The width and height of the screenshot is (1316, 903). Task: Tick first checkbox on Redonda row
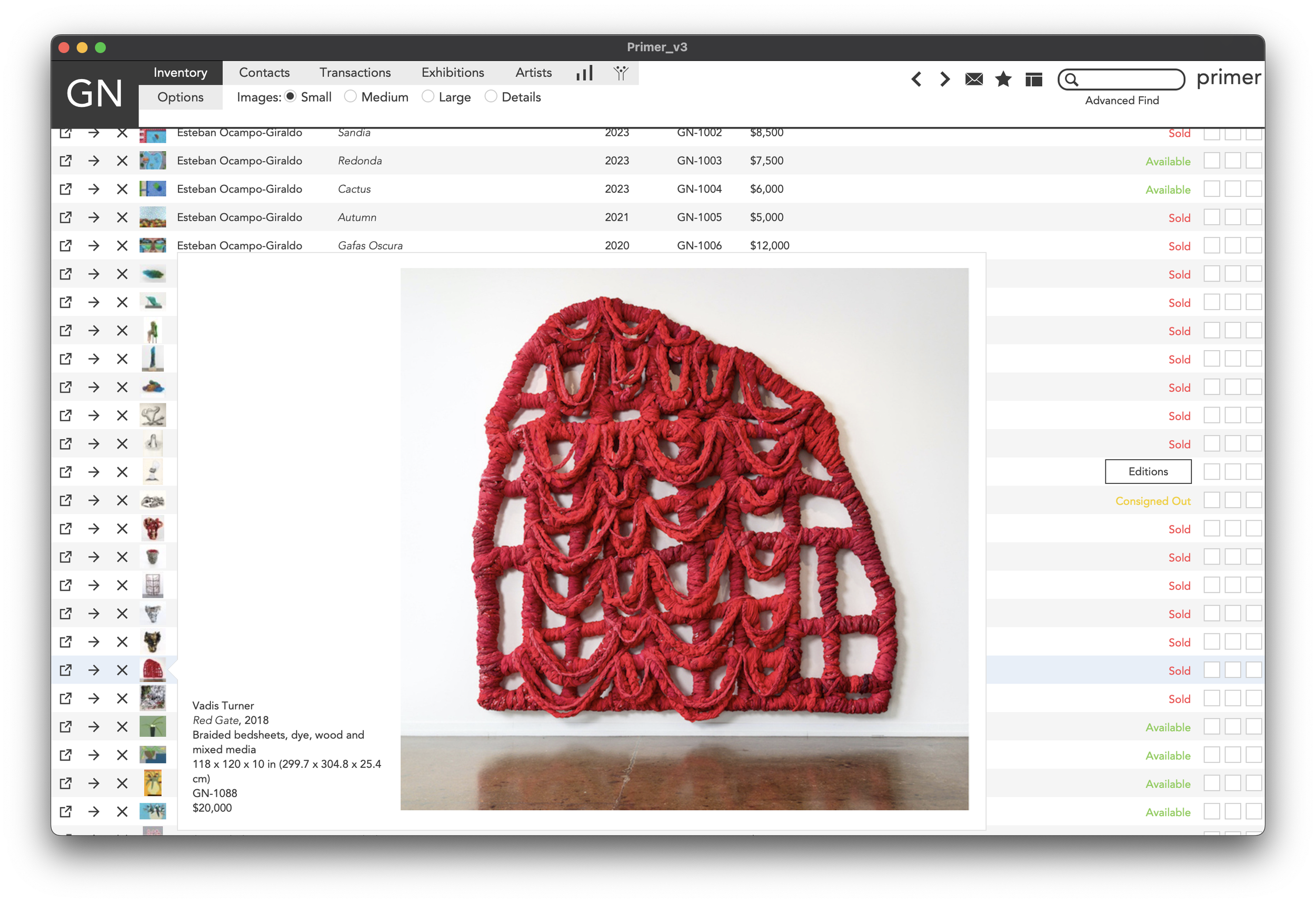point(1212,161)
